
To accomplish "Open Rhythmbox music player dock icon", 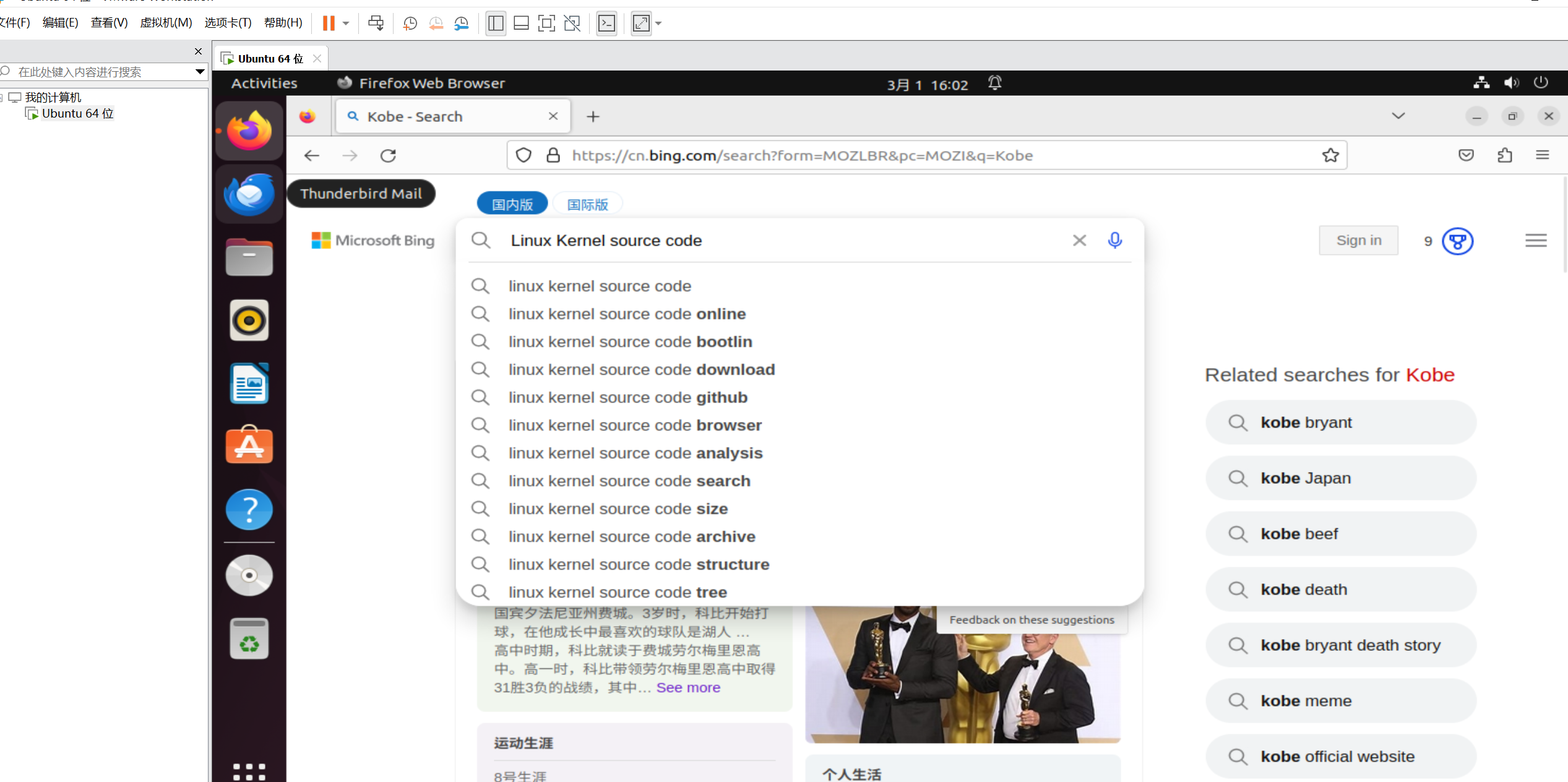I will click(x=249, y=320).
